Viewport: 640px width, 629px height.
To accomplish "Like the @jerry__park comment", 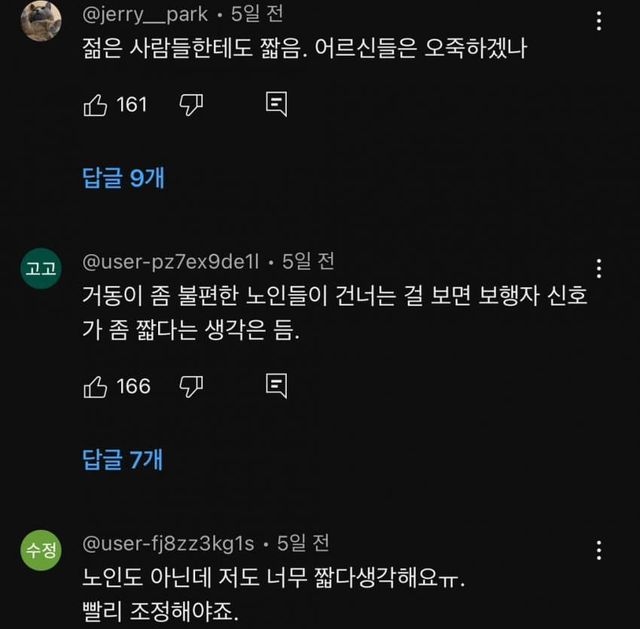I will [x=96, y=104].
